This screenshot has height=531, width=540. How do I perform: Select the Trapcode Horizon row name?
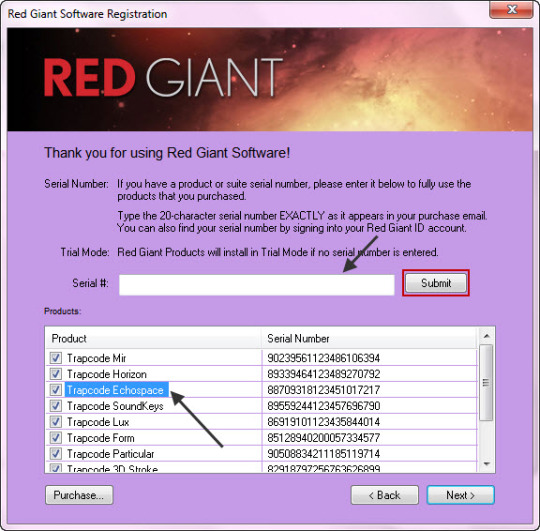(x=107, y=374)
